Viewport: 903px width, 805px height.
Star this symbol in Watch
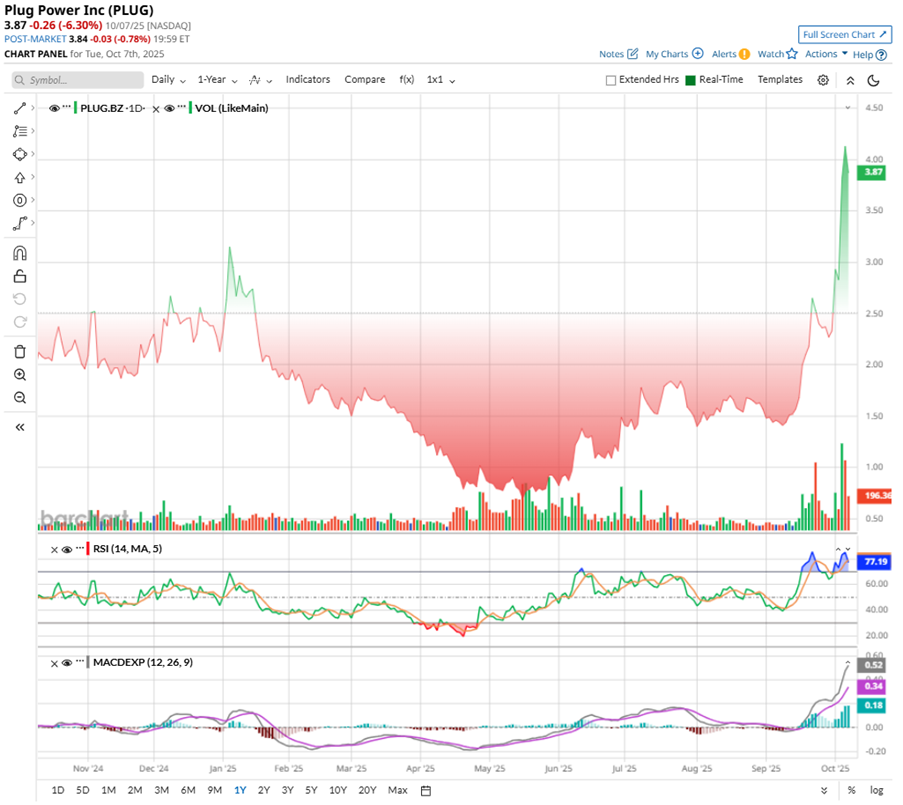(792, 54)
